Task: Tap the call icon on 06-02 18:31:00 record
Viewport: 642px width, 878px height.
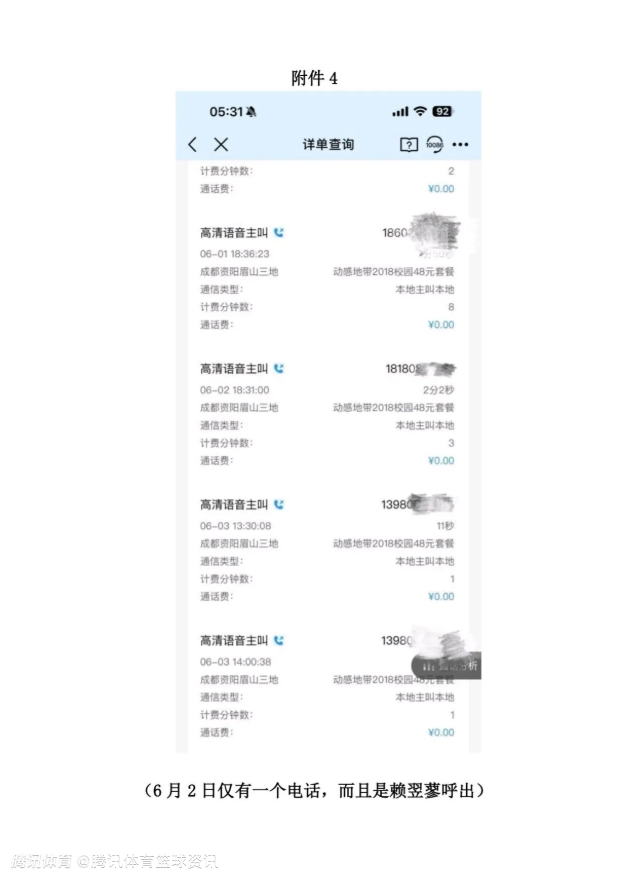Action: pos(279,368)
